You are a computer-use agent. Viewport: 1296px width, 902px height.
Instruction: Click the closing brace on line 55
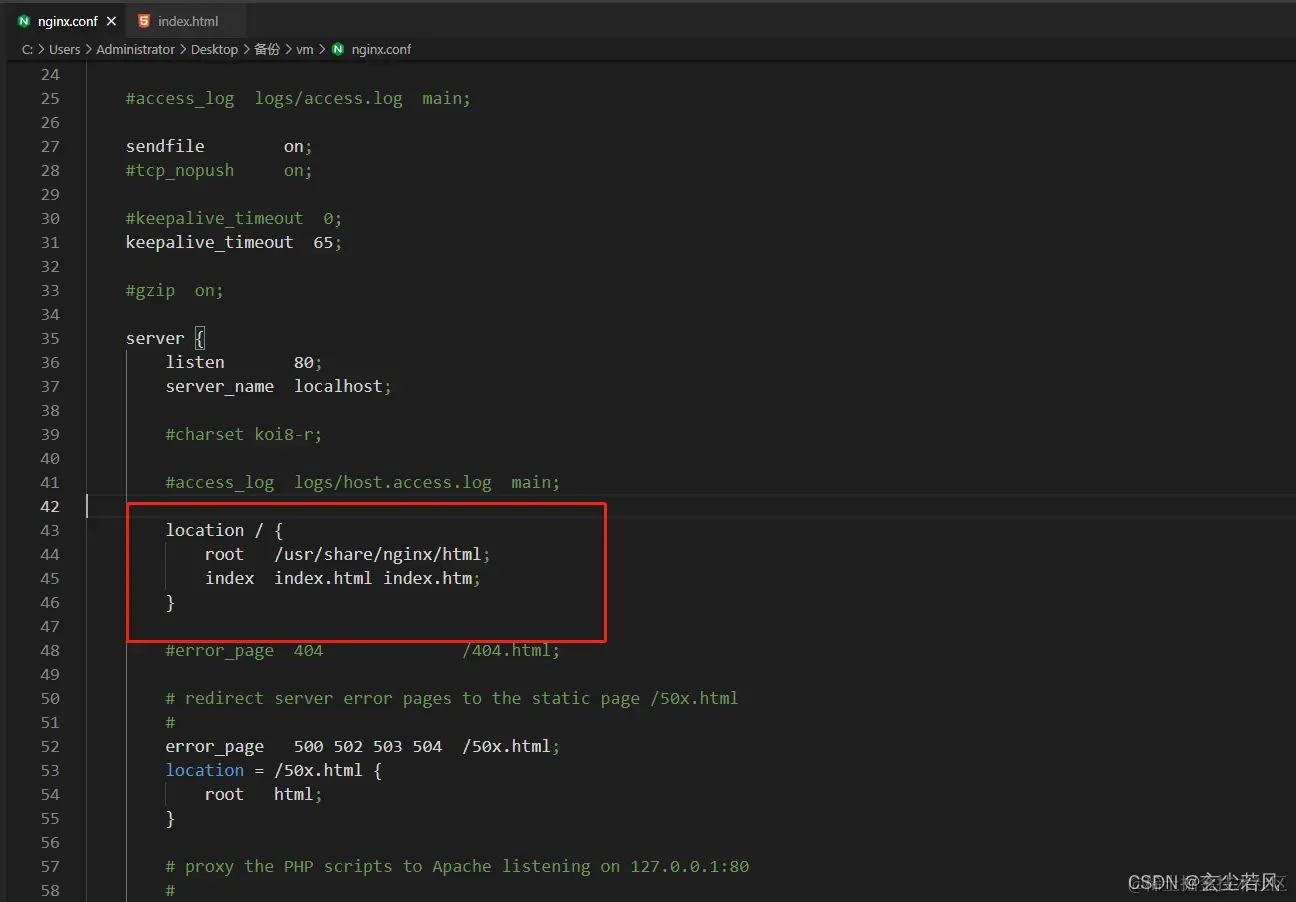click(x=171, y=818)
